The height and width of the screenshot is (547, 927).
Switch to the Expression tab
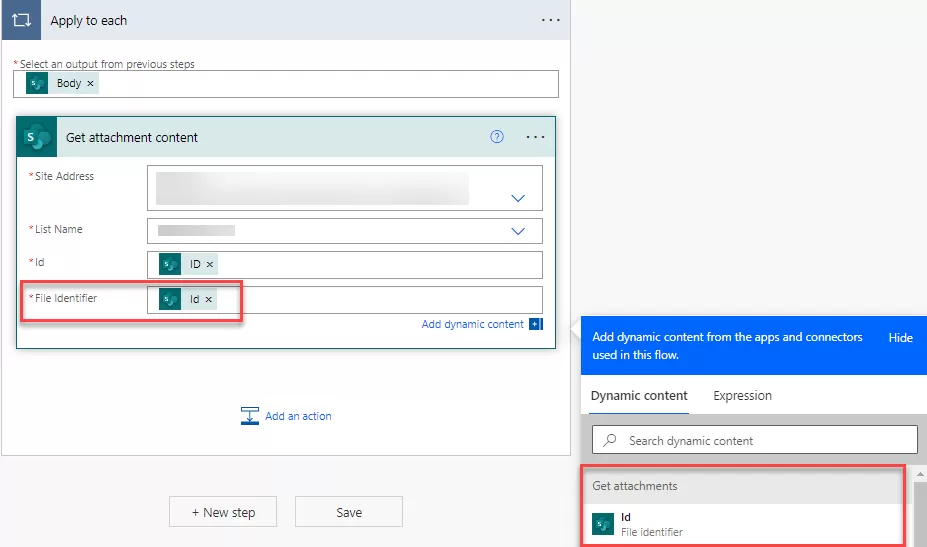(x=742, y=396)
